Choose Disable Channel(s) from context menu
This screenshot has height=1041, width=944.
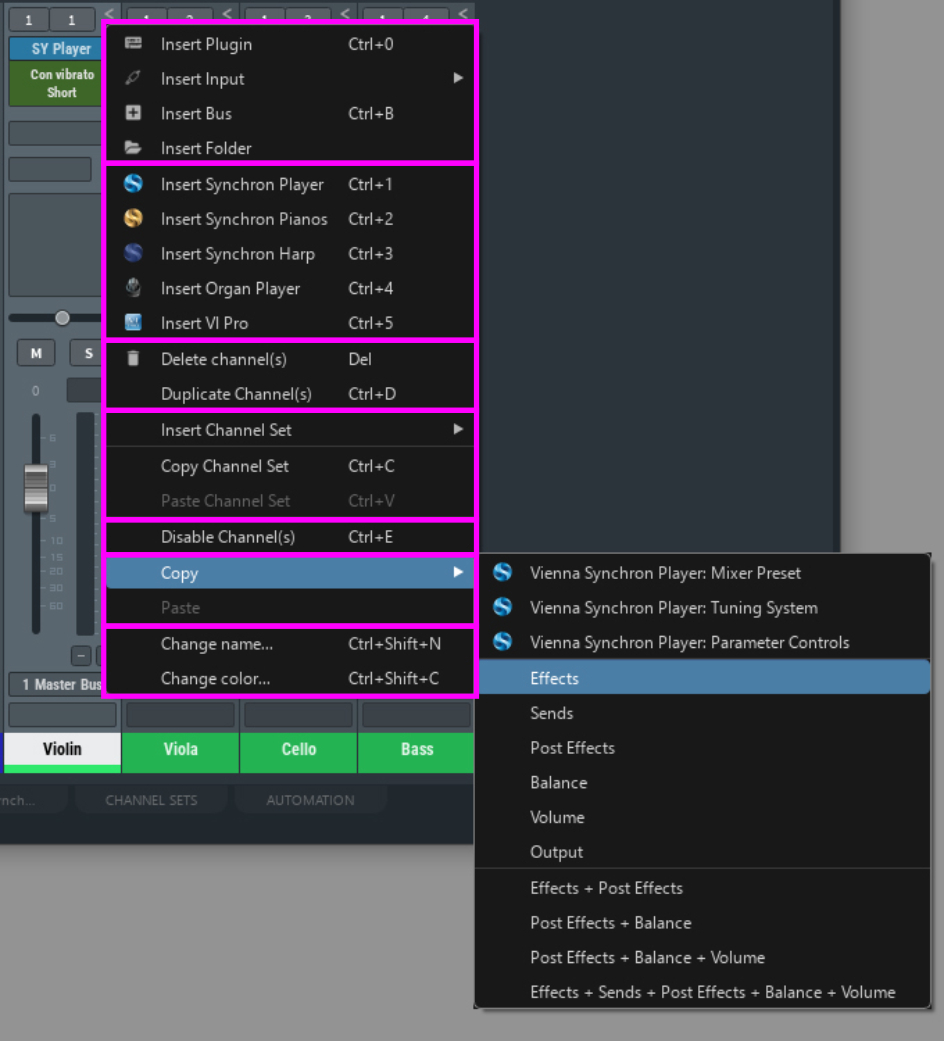(x=228, y=537)
